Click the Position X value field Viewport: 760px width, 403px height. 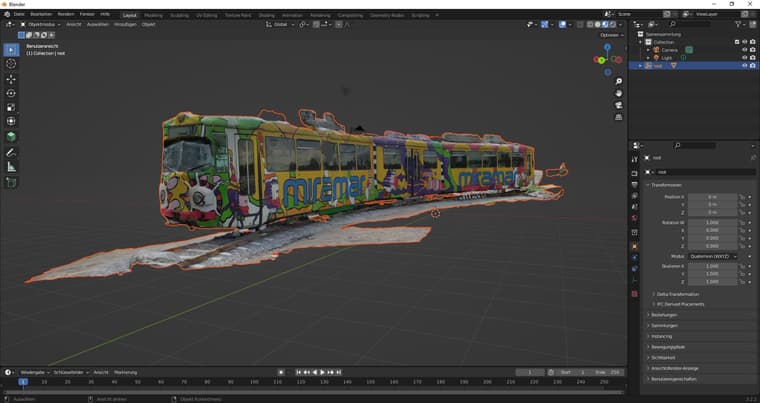(712, 197)
